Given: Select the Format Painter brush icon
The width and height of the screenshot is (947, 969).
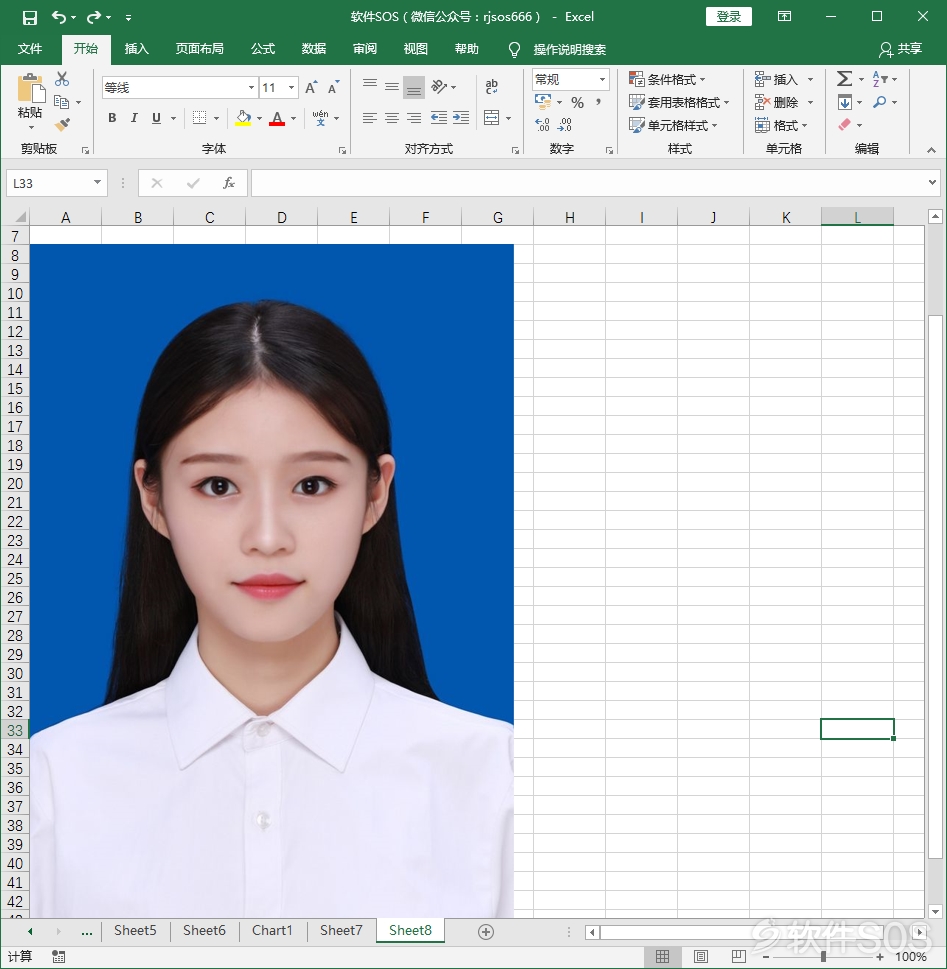Looking at the screenshot, I should click(62, 124).
